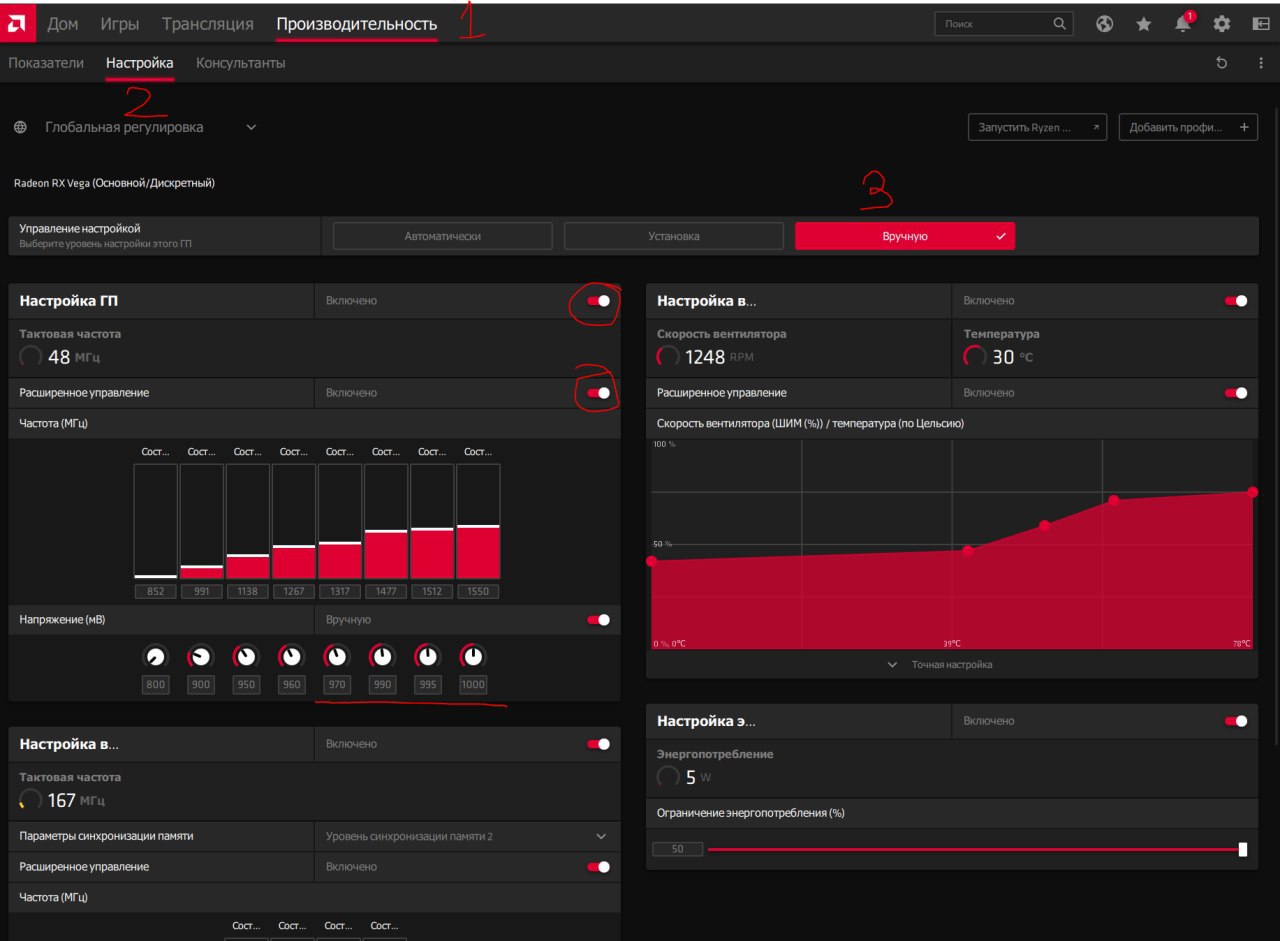Click frequency value field 852
The height and width of the screenshot is (941, 1280).
[x=155, y=591]
